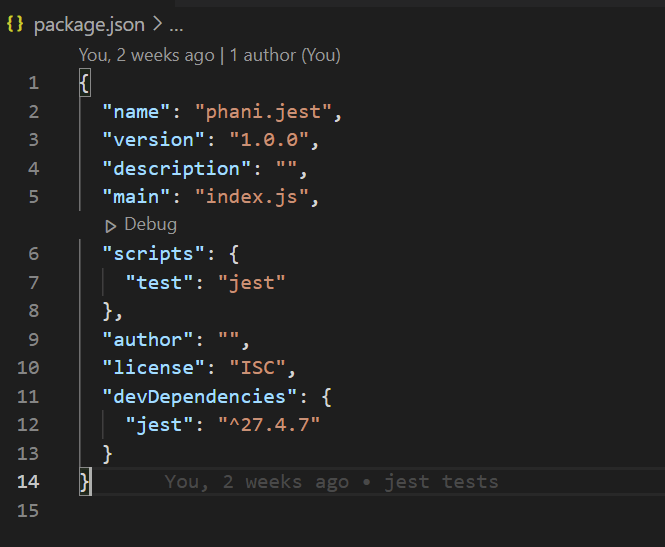
Task: Expand the breadcrumb chevron after package.json
Action: [x=157, y=24]
